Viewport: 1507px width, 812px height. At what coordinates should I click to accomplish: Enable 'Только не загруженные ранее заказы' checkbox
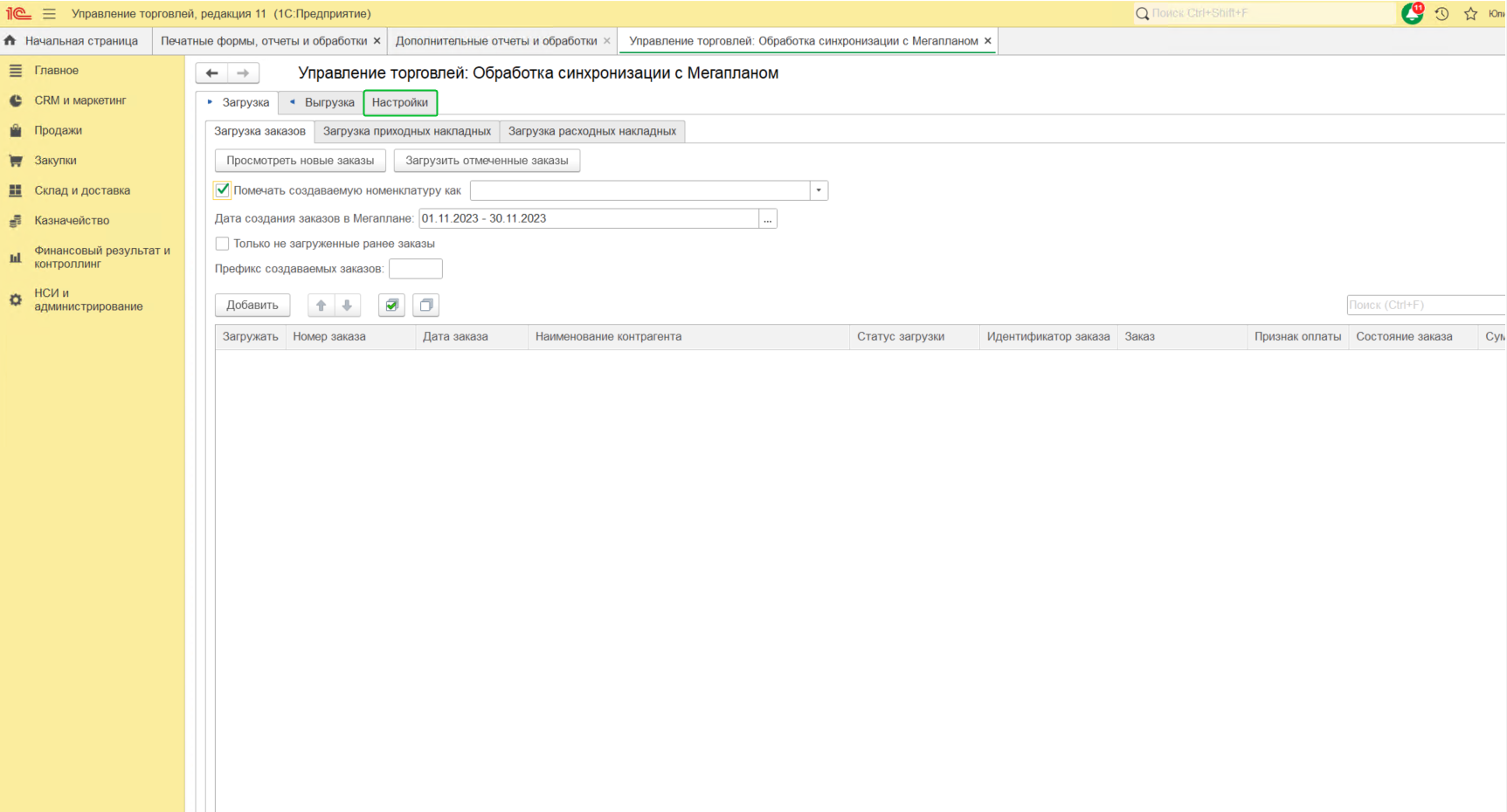[x=223, y=244]
